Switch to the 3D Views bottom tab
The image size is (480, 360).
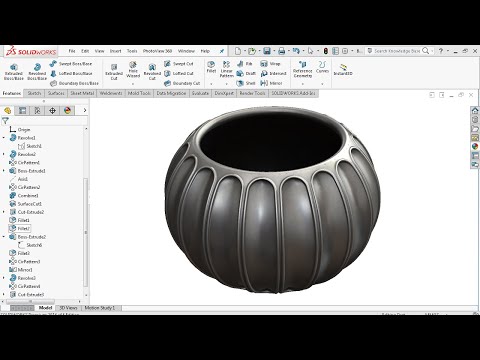(x=68, y=308)
